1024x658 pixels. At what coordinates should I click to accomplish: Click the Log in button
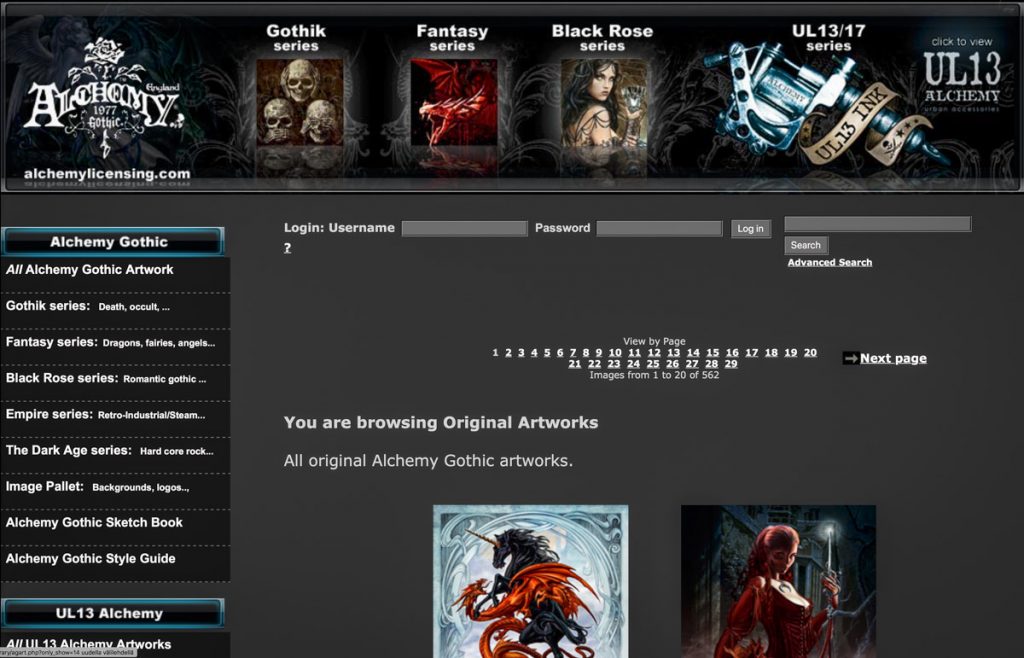(750, 228)
